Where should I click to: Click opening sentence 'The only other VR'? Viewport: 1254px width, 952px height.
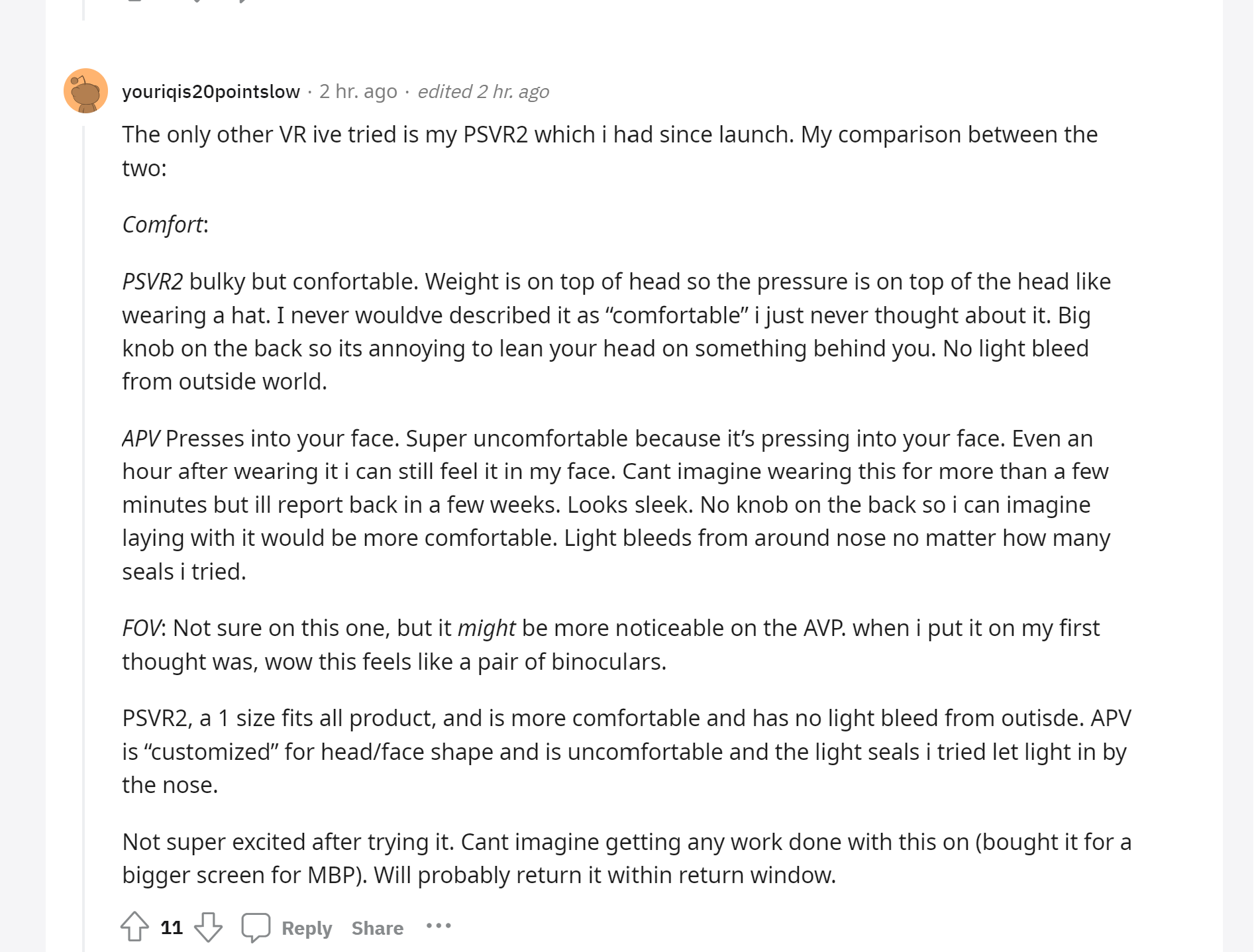(610, 151)
